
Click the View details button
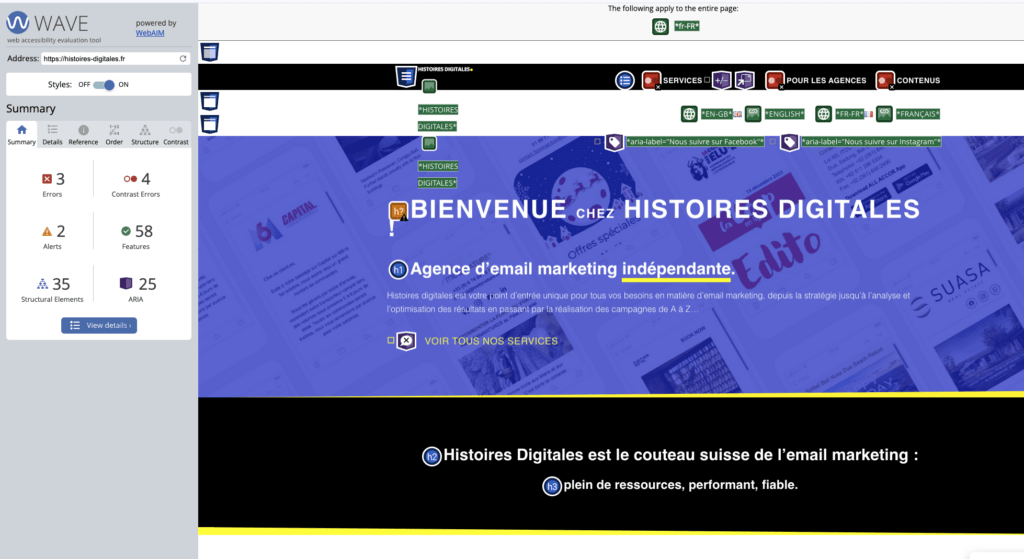pyautogui.click(x=99, y=325)
